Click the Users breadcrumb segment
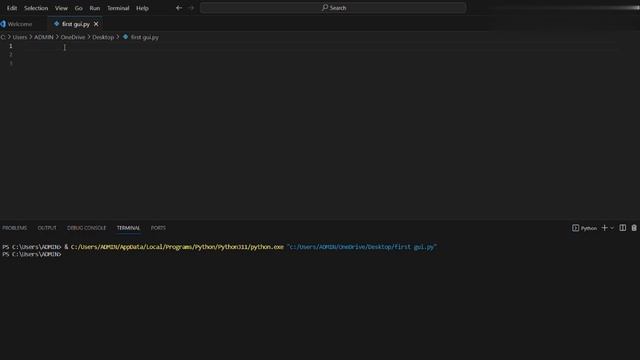Viewport: 640px width, 360px height. [x=20, y=37]
